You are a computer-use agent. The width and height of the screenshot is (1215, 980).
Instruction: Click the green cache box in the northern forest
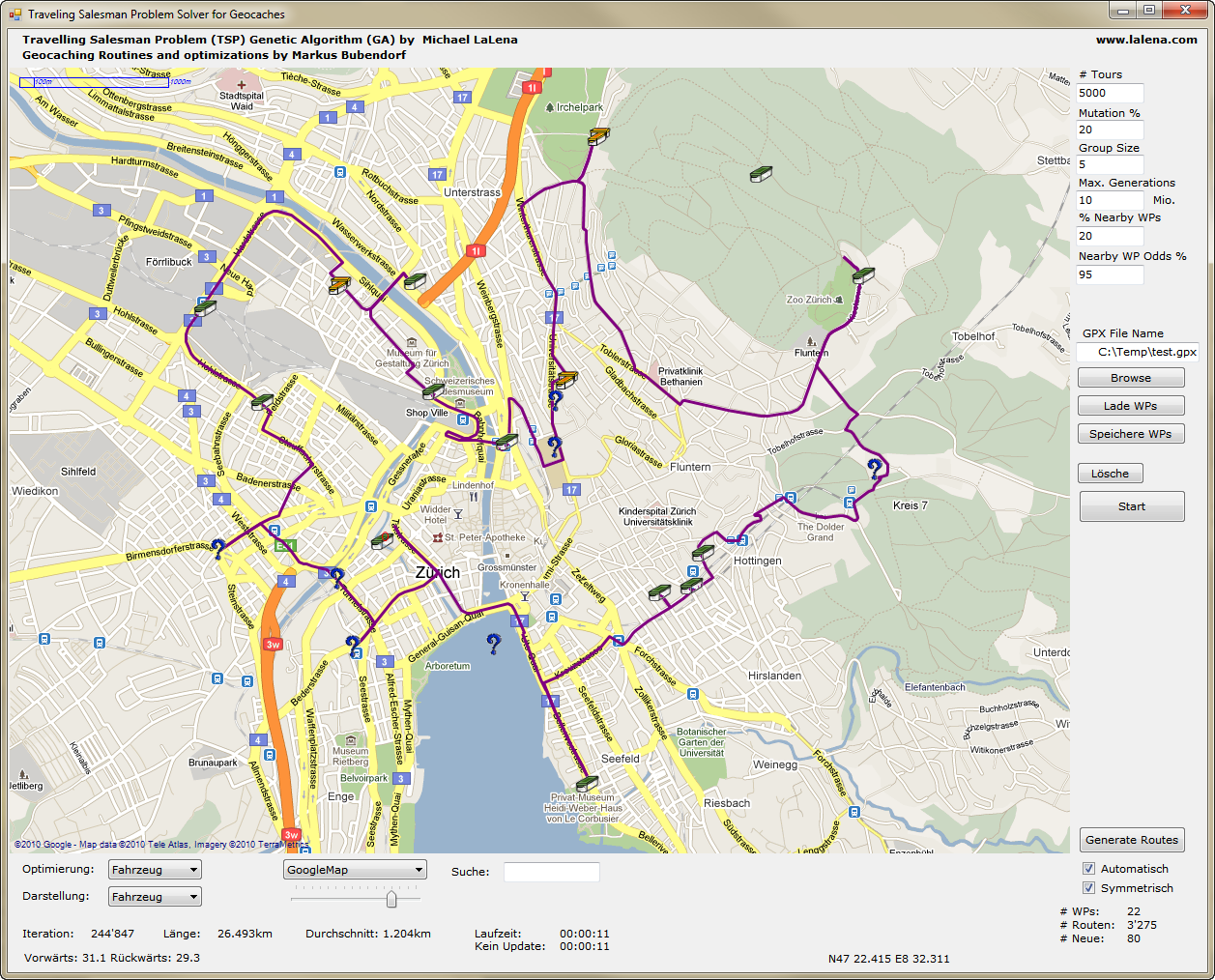point(762,174)
